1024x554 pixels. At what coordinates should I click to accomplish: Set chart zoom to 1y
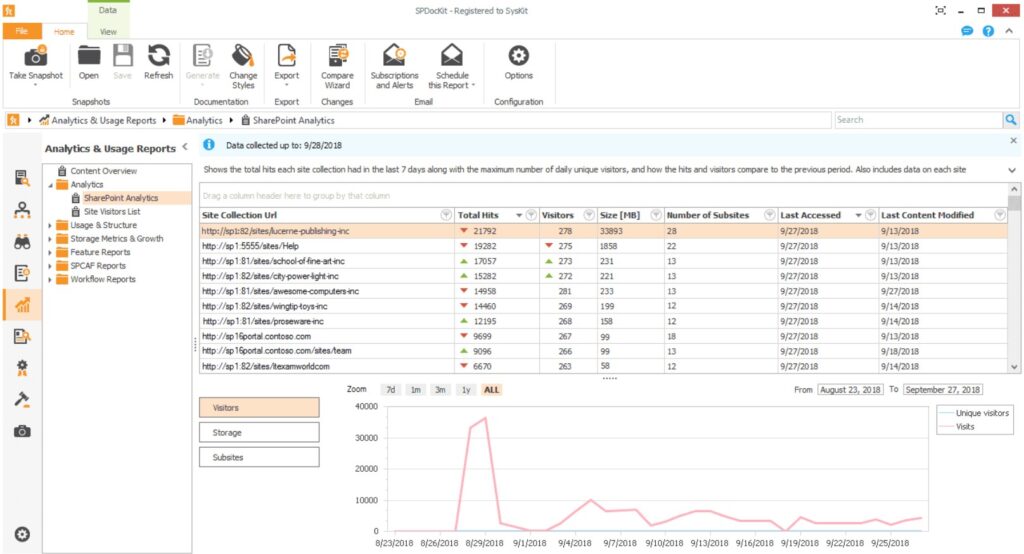[x=466, y=390]
